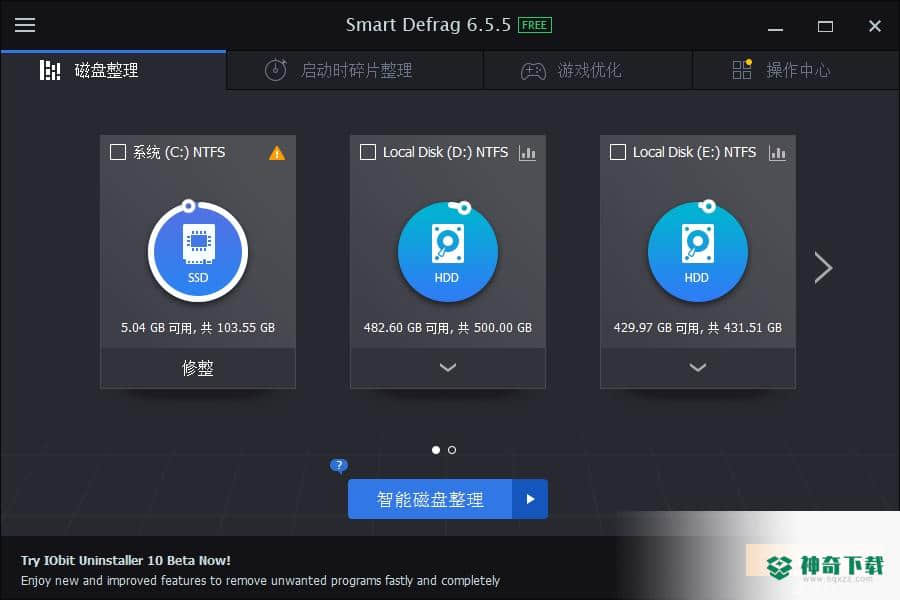Check the Local Disk (E:) checkbox
This screenshot has height=600, width=900.
(x=618, y=152)
